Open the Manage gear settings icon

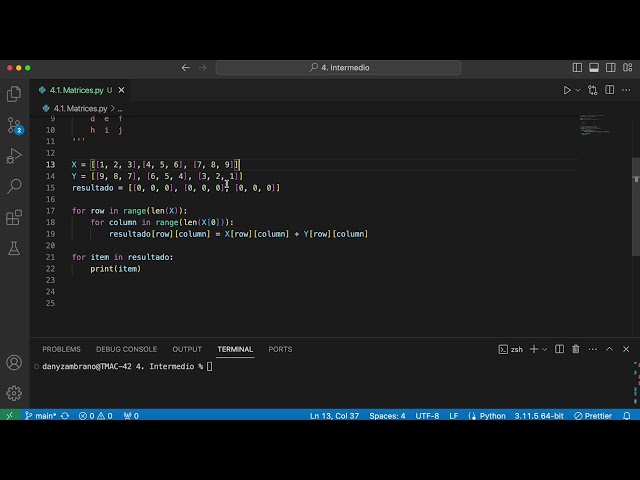[14, 393]
